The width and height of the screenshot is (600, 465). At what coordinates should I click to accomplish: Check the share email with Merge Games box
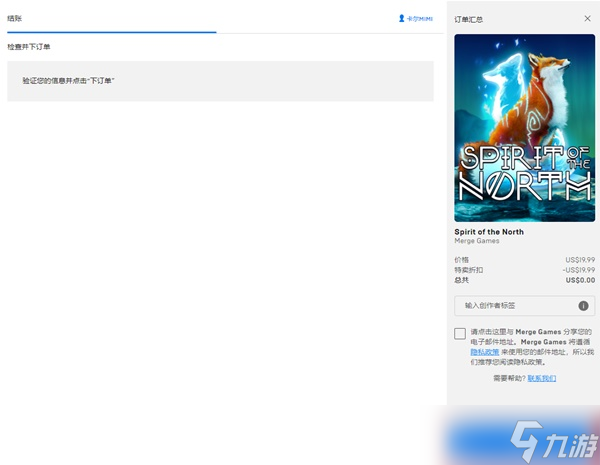[x=460, y=333]
